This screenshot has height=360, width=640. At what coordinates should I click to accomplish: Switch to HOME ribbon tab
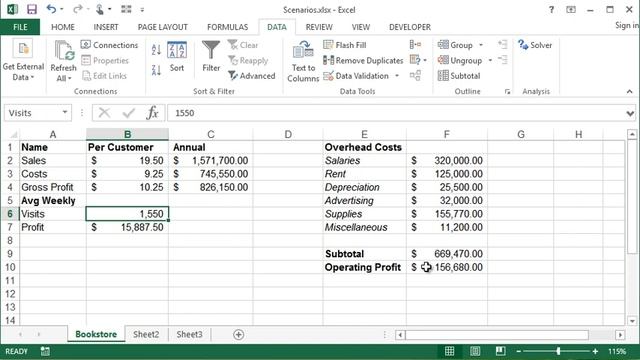click(63, 27)
